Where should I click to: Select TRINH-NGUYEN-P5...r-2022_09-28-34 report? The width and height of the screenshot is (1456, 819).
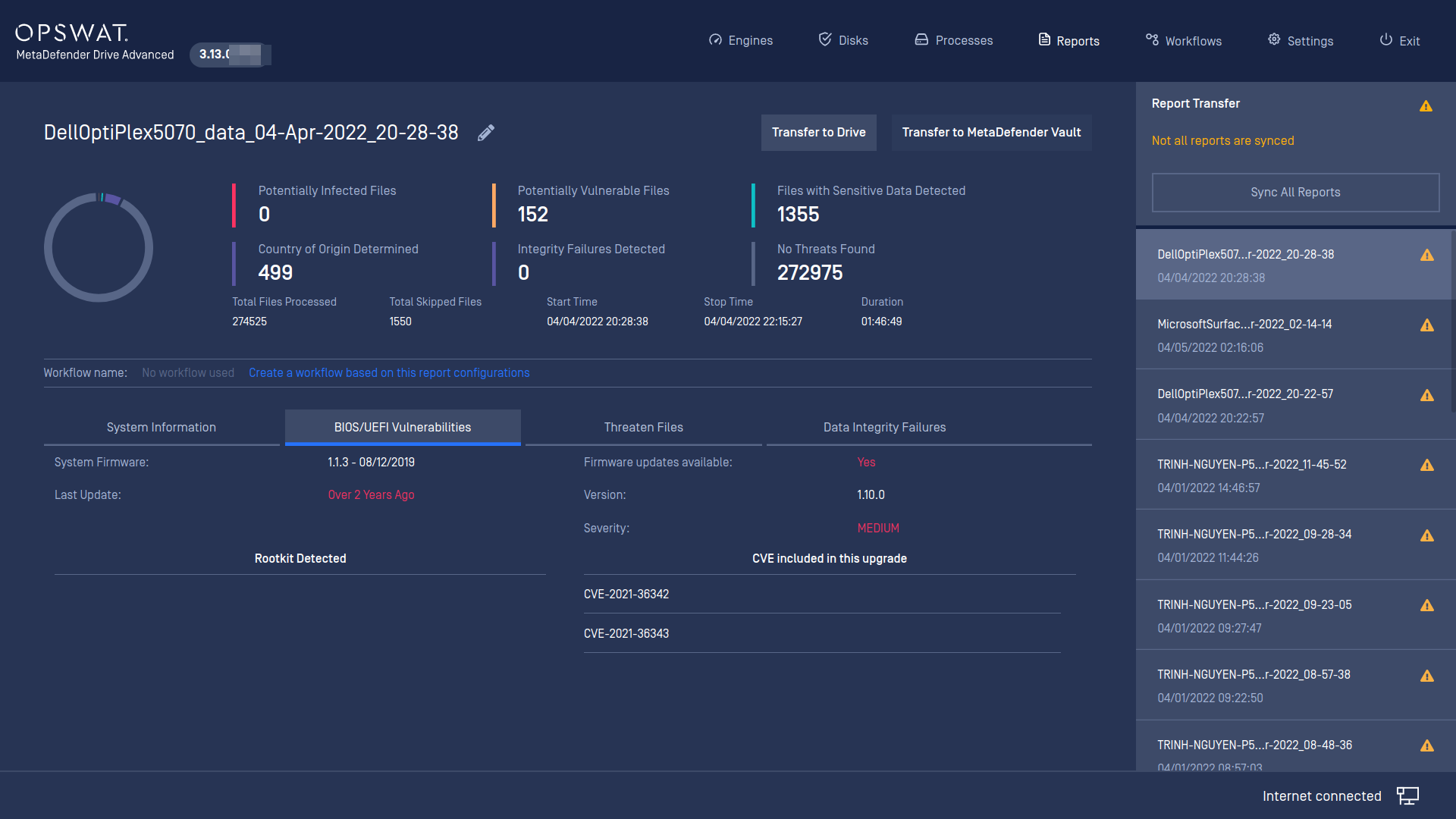point(1294,545)
